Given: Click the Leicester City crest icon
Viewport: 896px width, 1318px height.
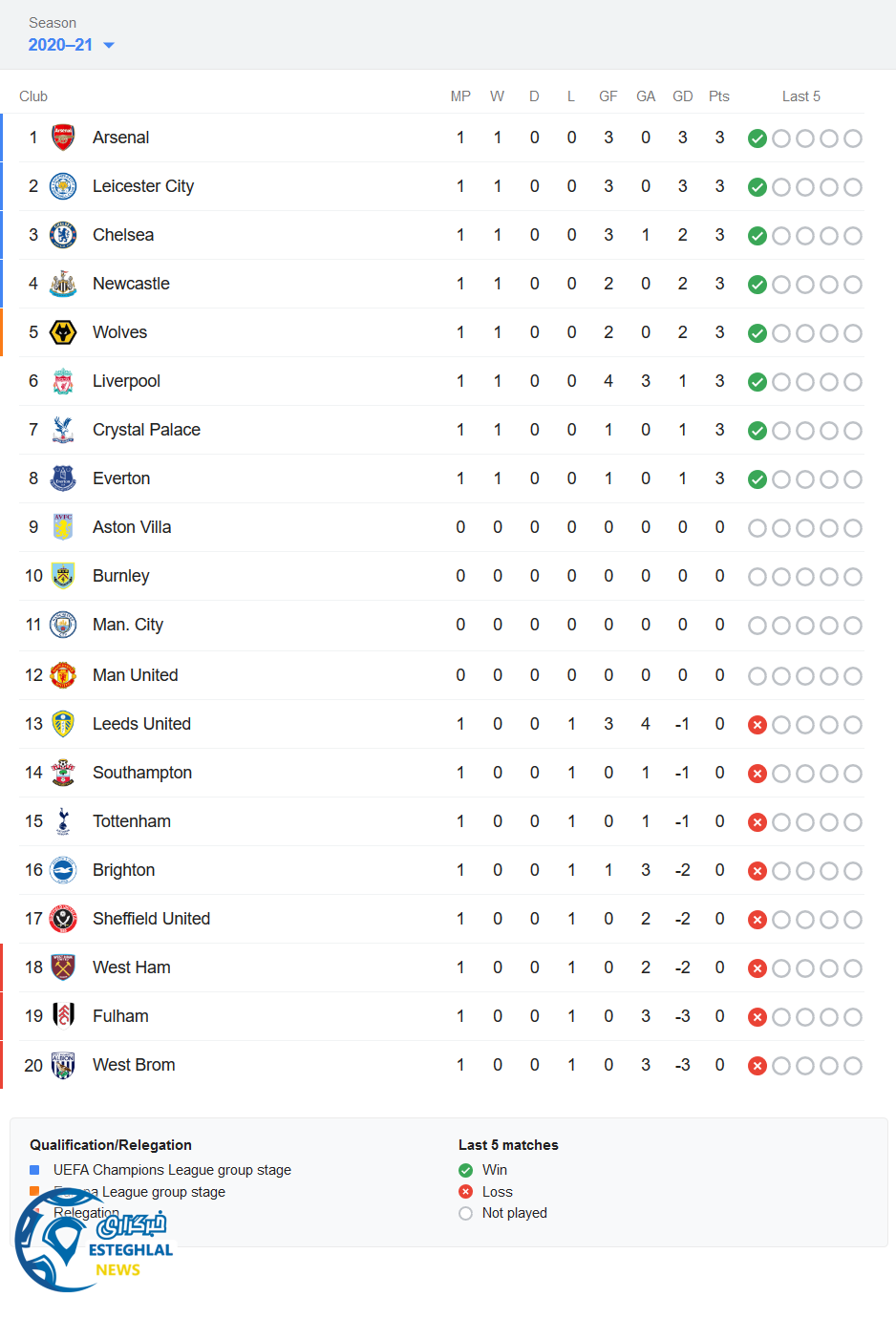Looking at the screenshot, I should pos(63,186).
